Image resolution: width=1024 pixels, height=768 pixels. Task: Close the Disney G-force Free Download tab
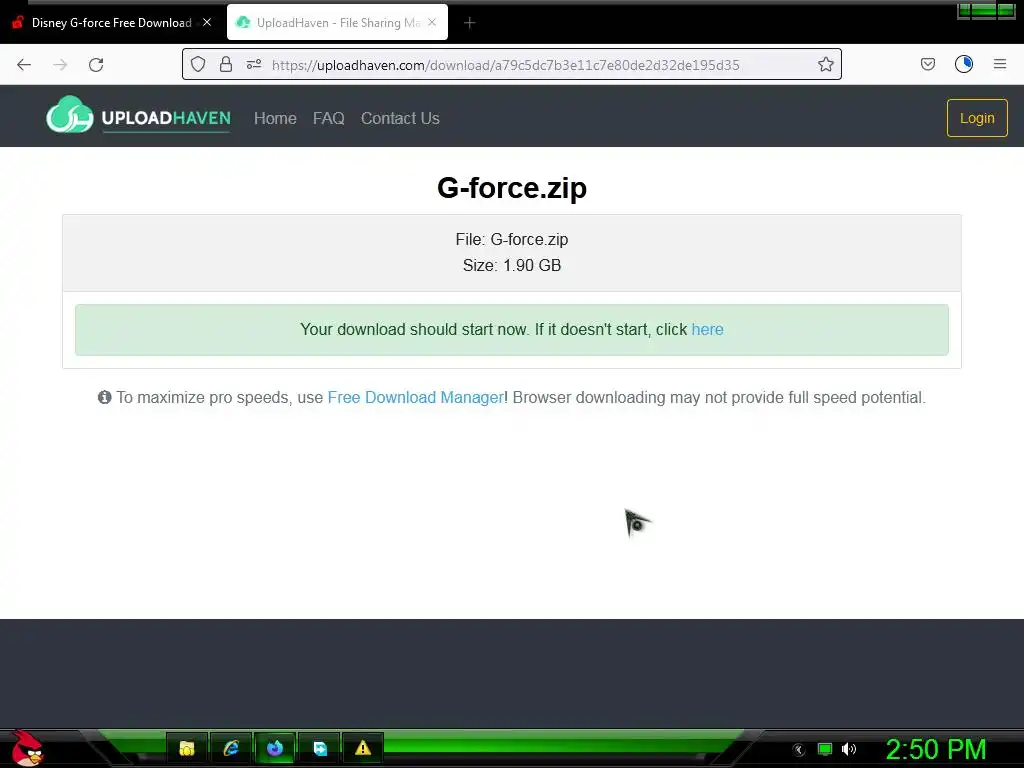pos(207,22)
